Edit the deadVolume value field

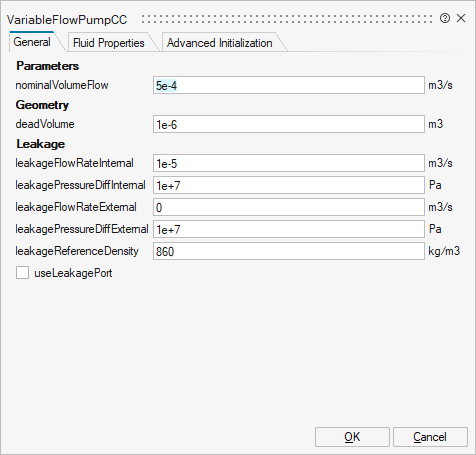pos(289,124)
